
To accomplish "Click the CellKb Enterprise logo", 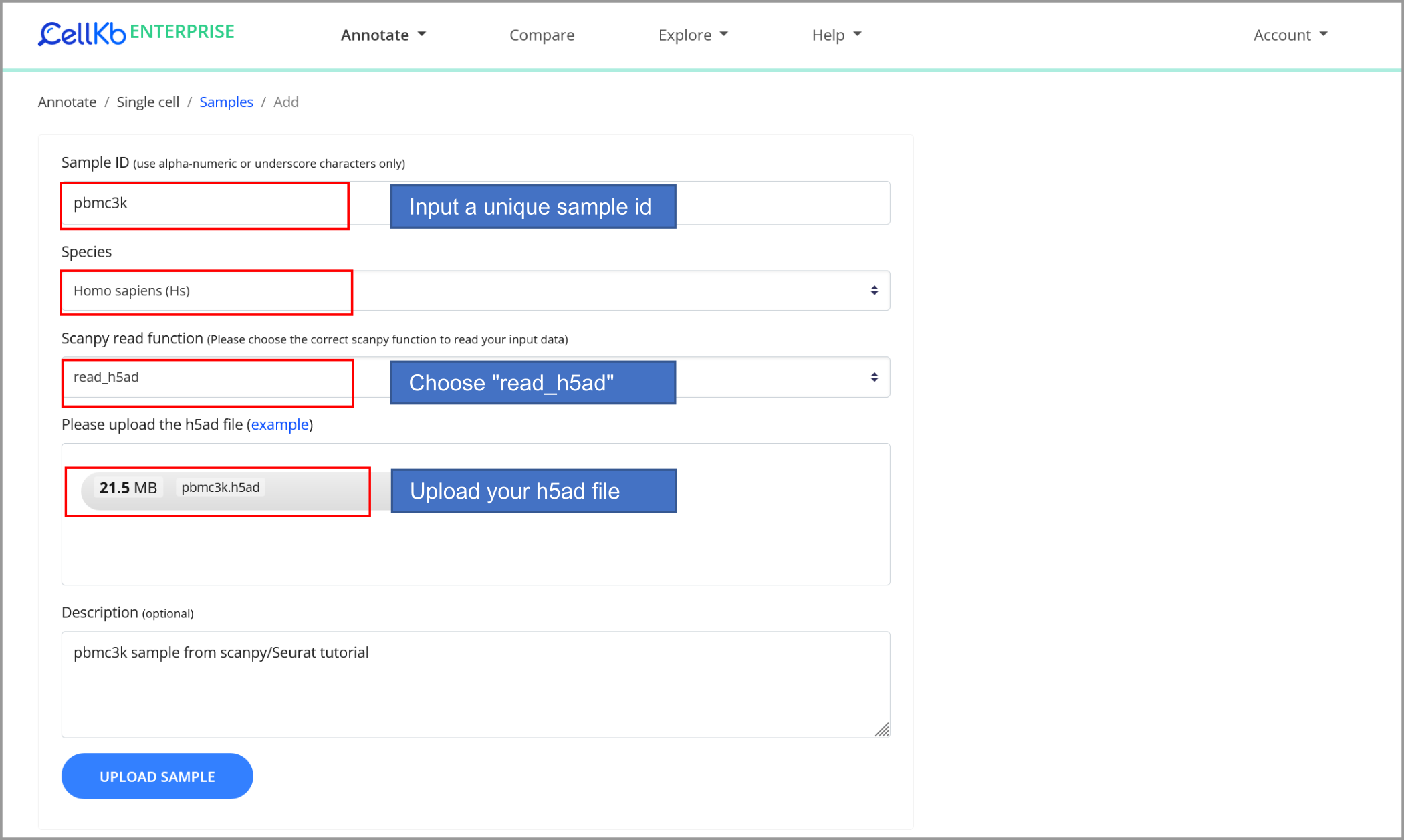I will coord(136,33).
